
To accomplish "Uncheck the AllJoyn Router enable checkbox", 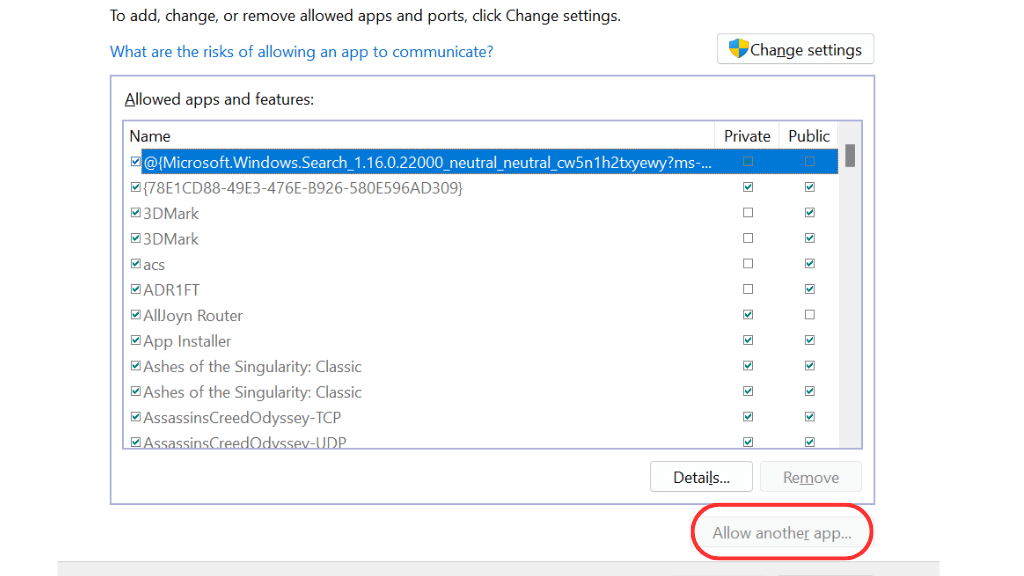I will (135, 315).
